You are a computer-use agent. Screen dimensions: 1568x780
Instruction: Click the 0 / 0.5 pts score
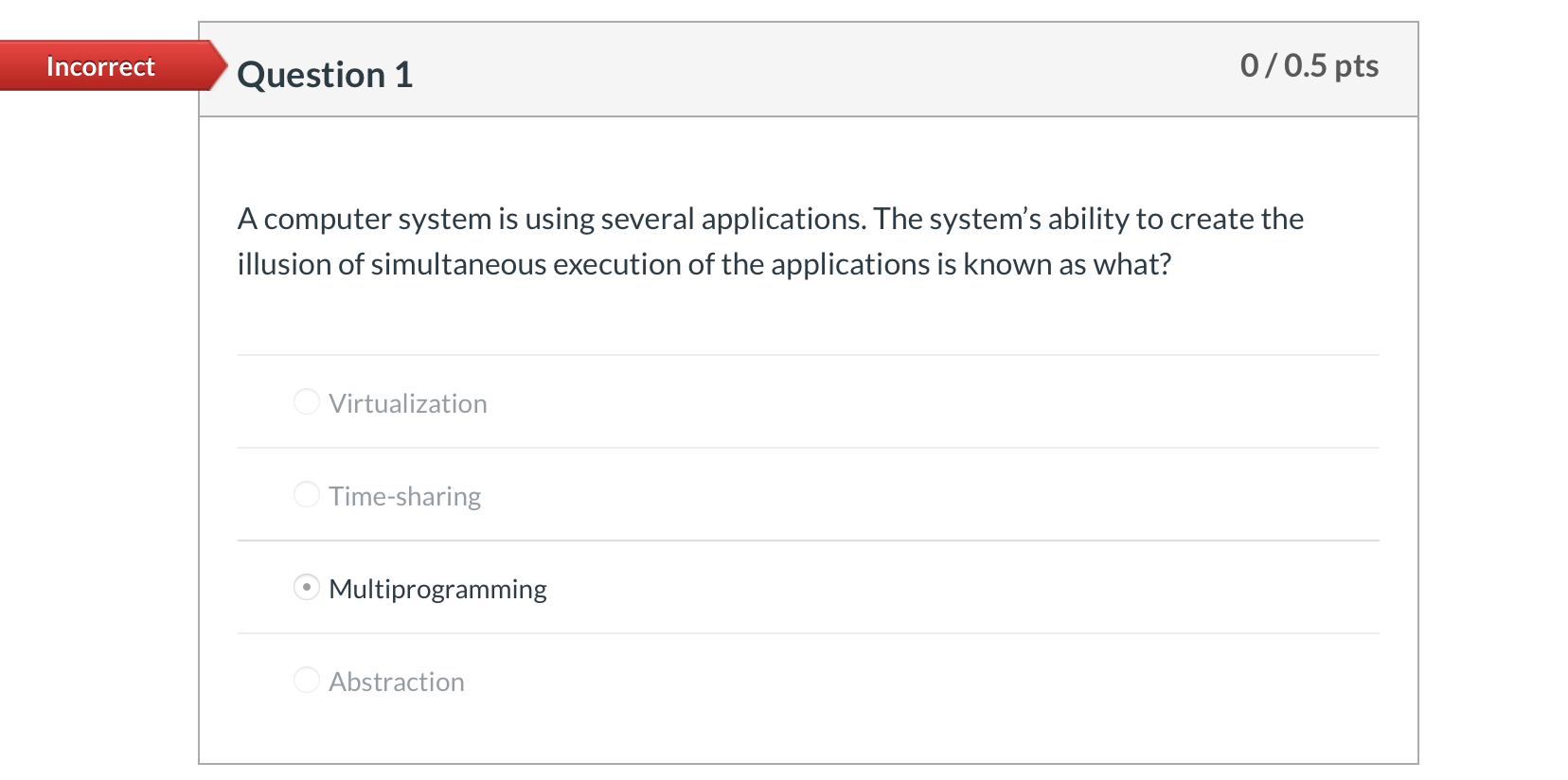click(x=1310, y=65)
